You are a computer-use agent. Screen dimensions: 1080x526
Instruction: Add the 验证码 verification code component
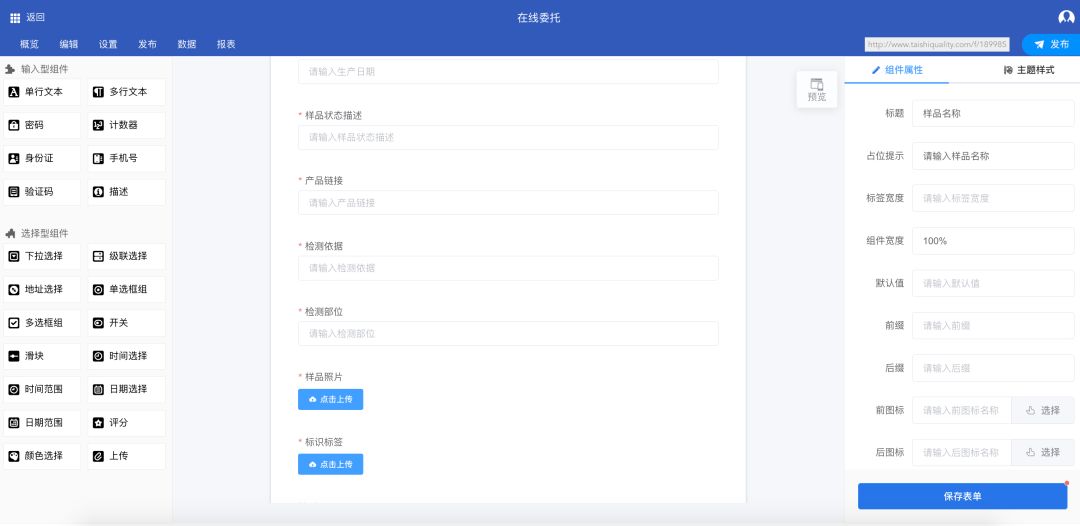point(42,192)
